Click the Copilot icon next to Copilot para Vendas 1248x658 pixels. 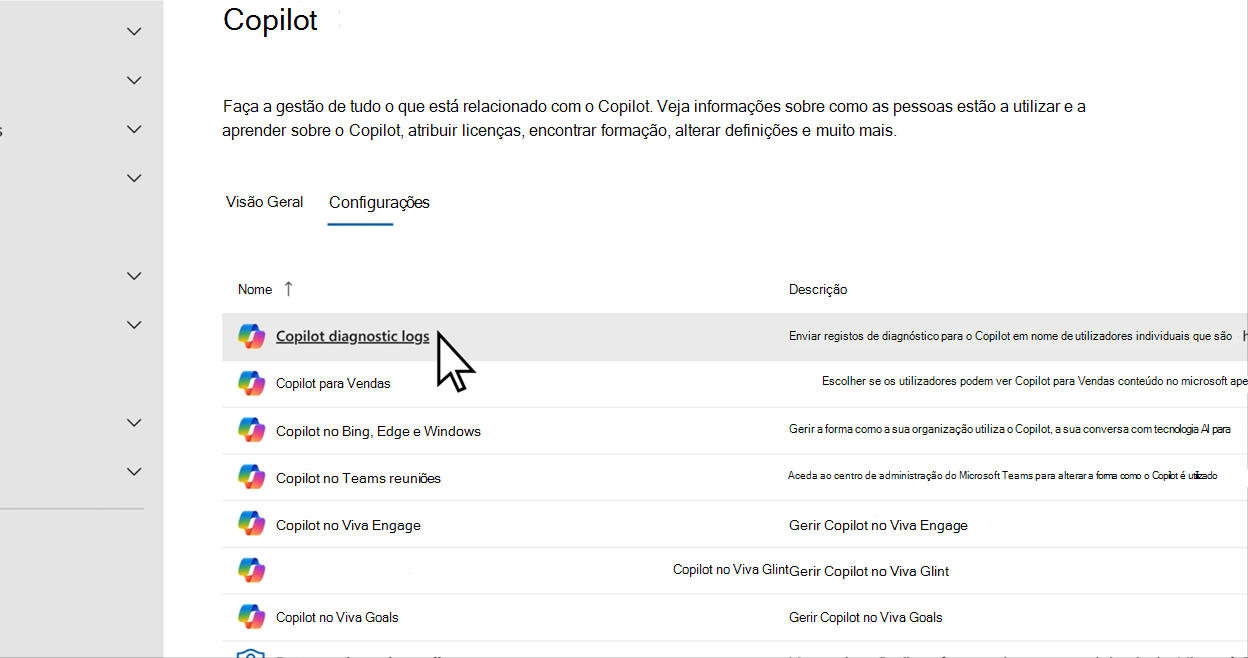[x=251, y=383]
